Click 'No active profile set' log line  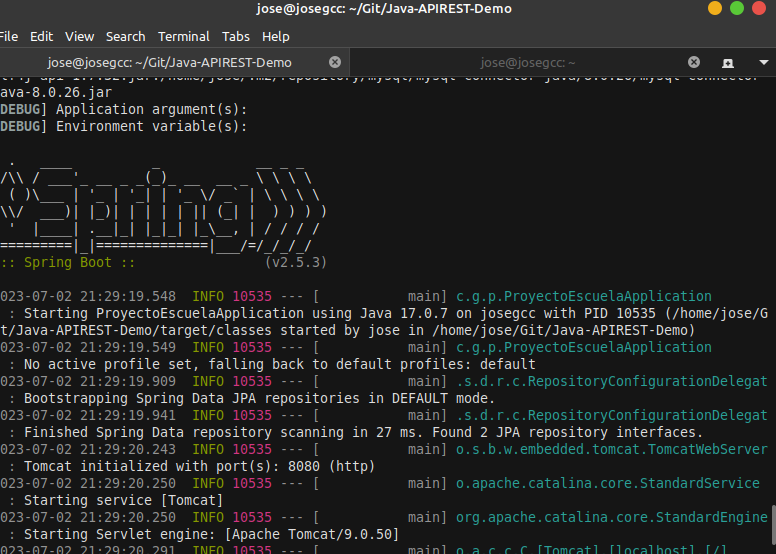280,364
